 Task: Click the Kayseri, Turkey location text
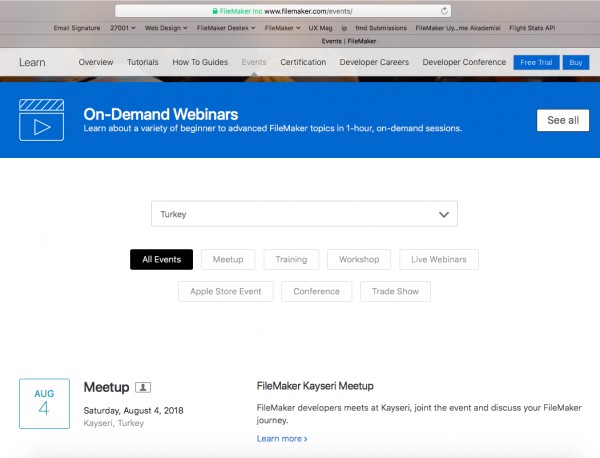coord(114,423)
